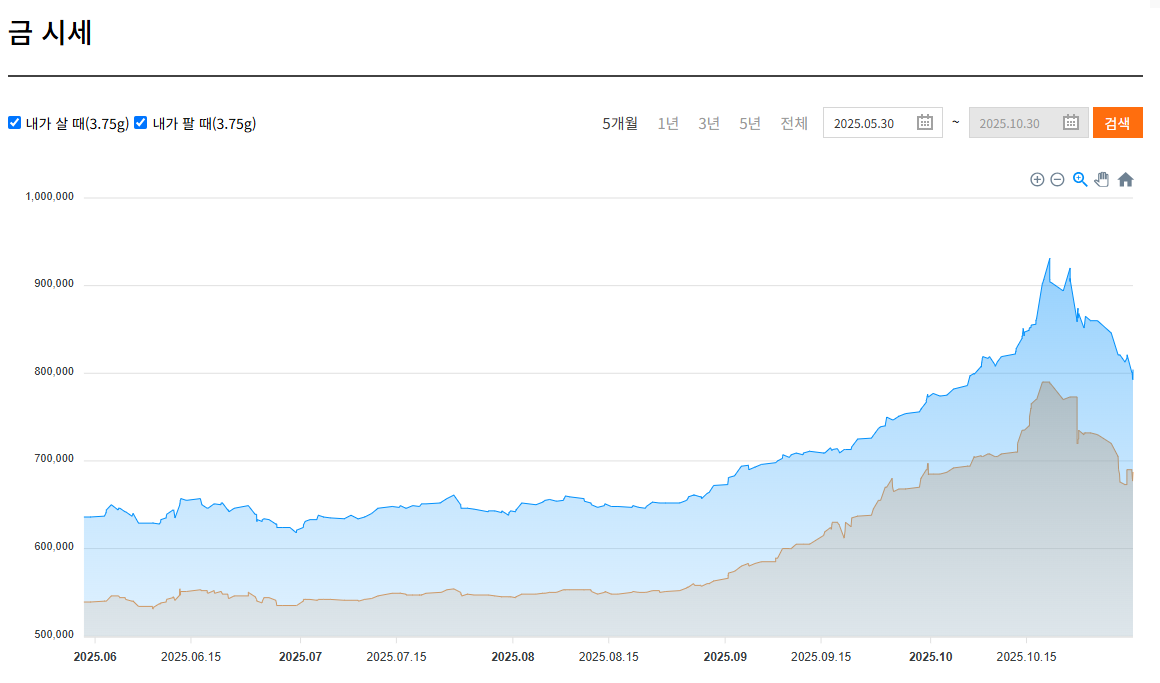Click the 700,000 y-axis label
1160x683 pixels.
click(x=54, y=459)
